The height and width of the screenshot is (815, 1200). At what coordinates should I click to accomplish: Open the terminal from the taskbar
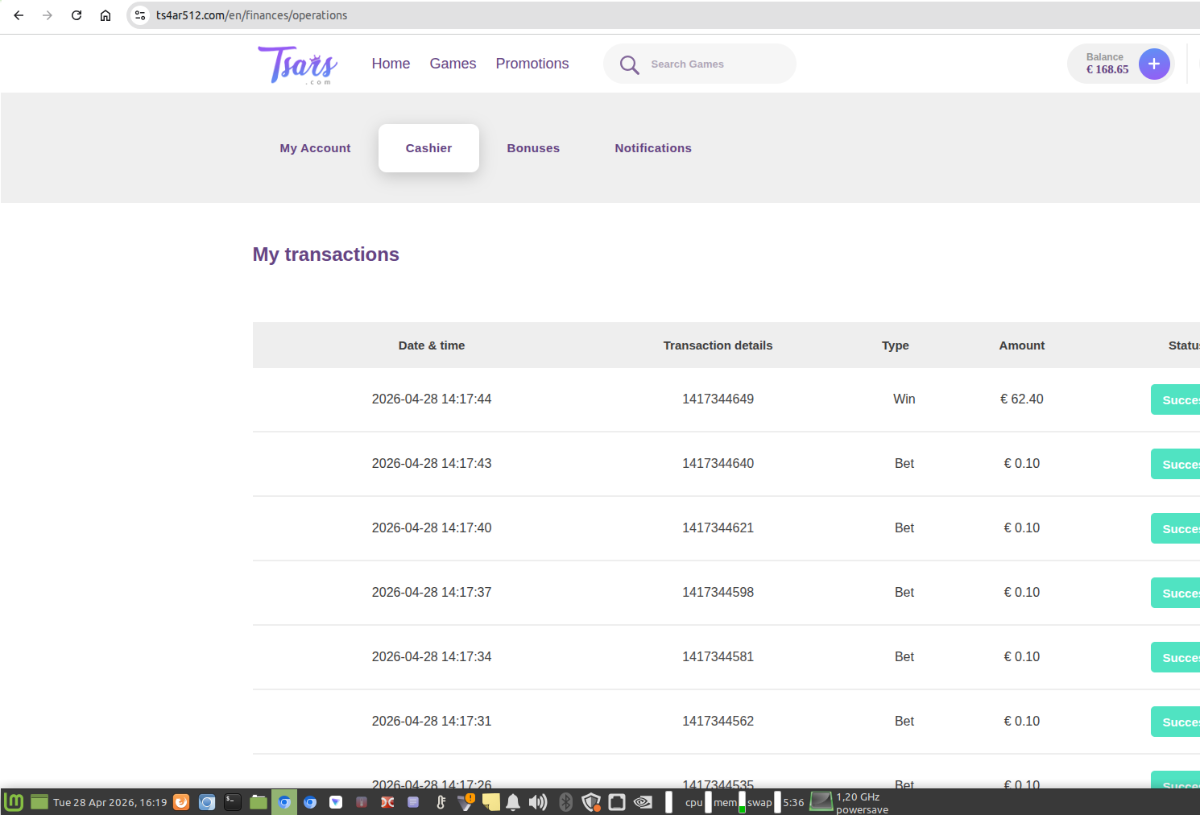(x=232, y=801)
